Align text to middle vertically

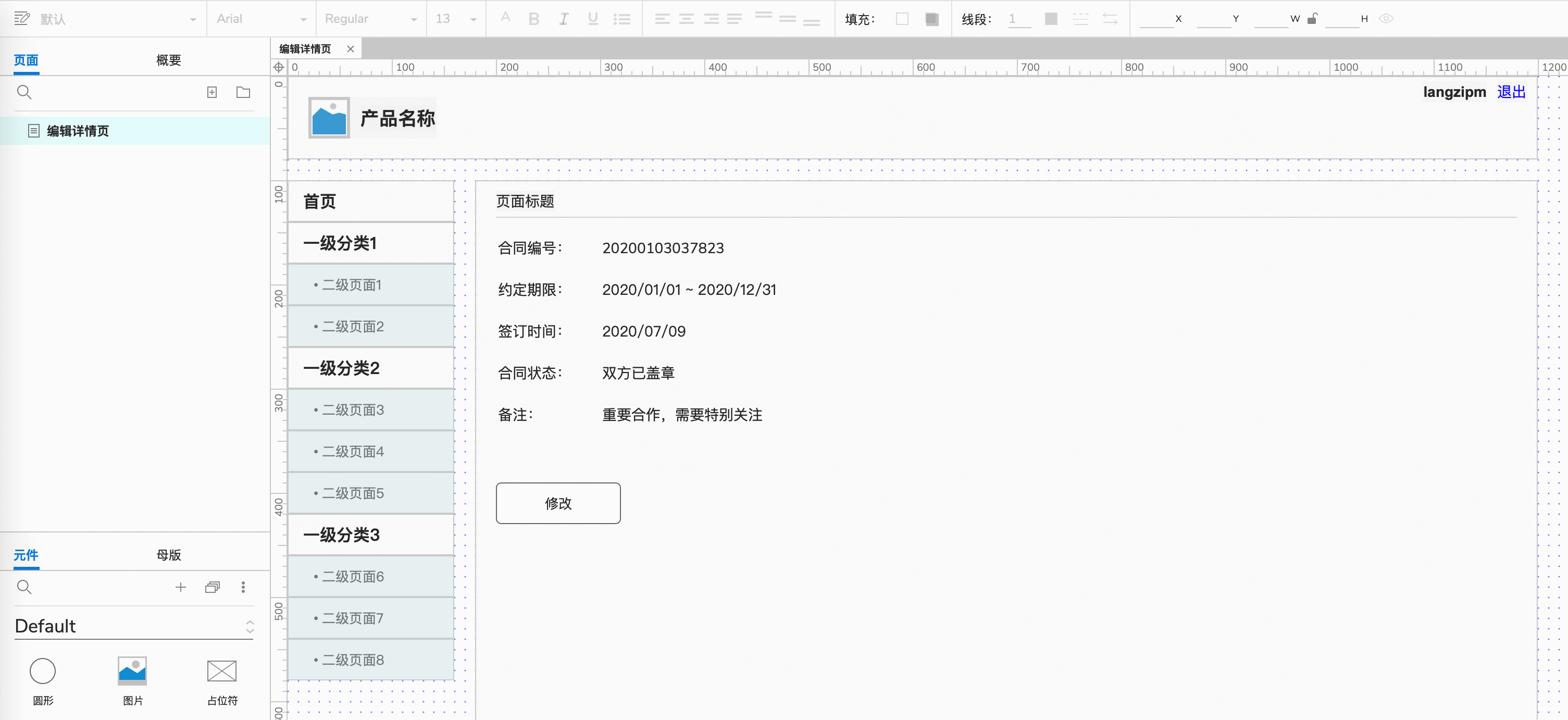[x=788, y=19]
